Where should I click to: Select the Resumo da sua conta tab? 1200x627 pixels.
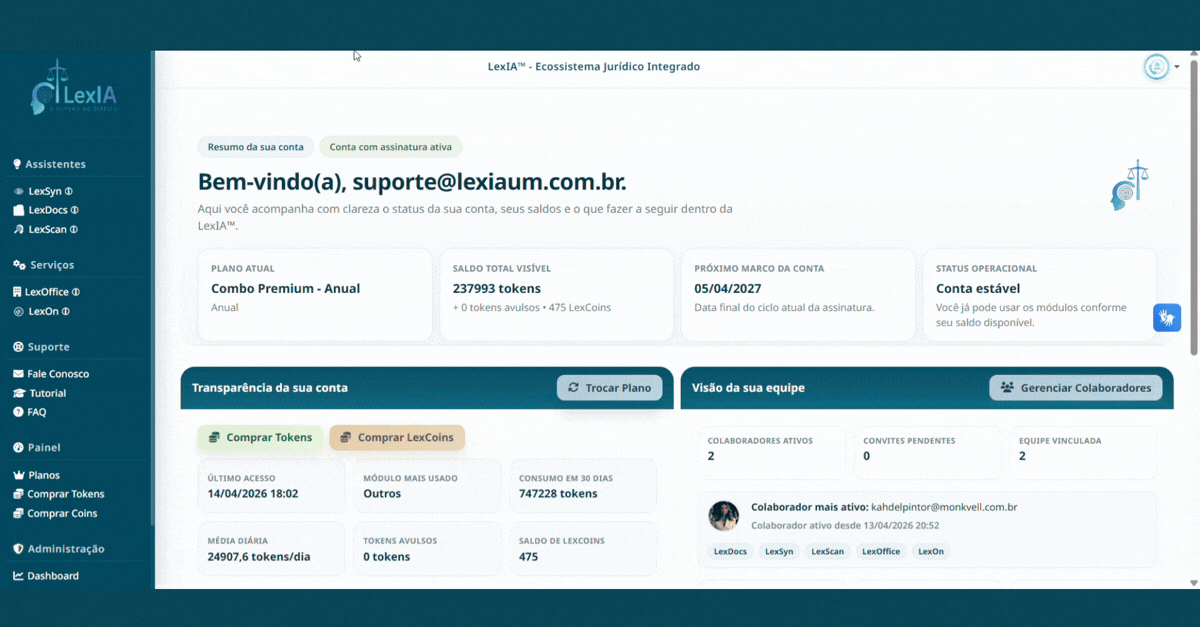pyautogui.click(x=255, y=146)
